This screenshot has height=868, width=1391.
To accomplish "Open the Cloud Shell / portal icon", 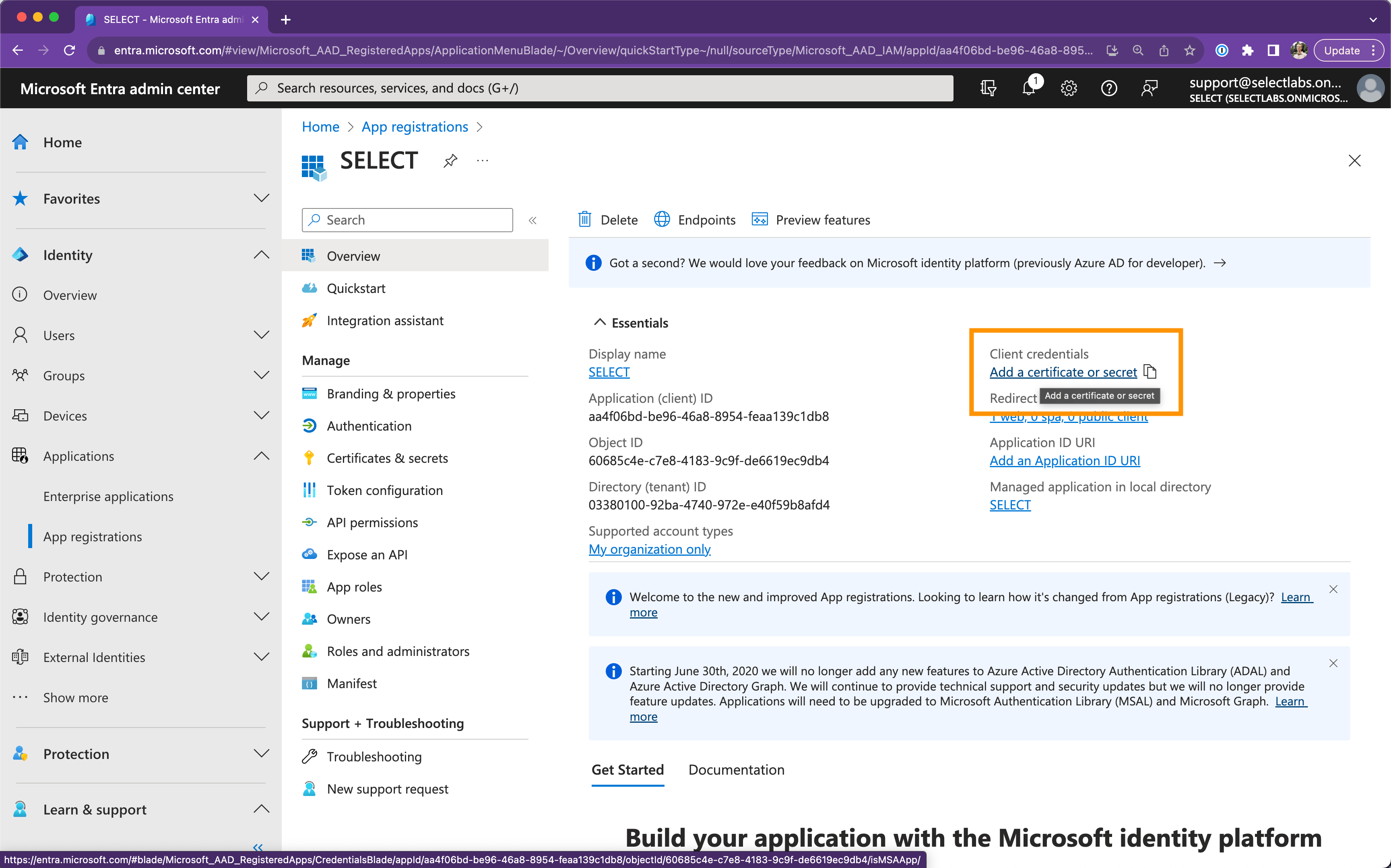I will pos(988,88).
